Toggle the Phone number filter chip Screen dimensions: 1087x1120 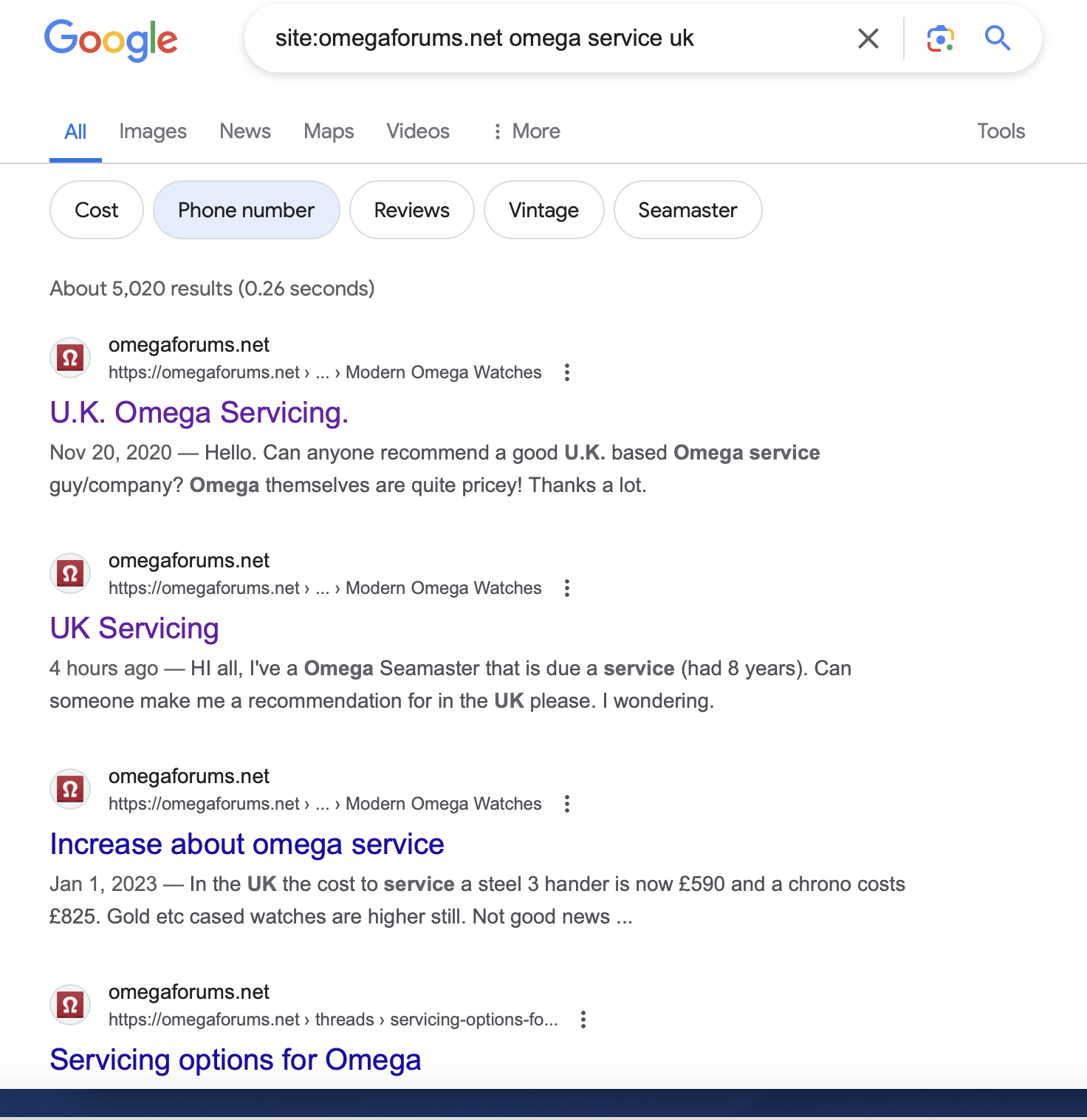click(246, 210)
